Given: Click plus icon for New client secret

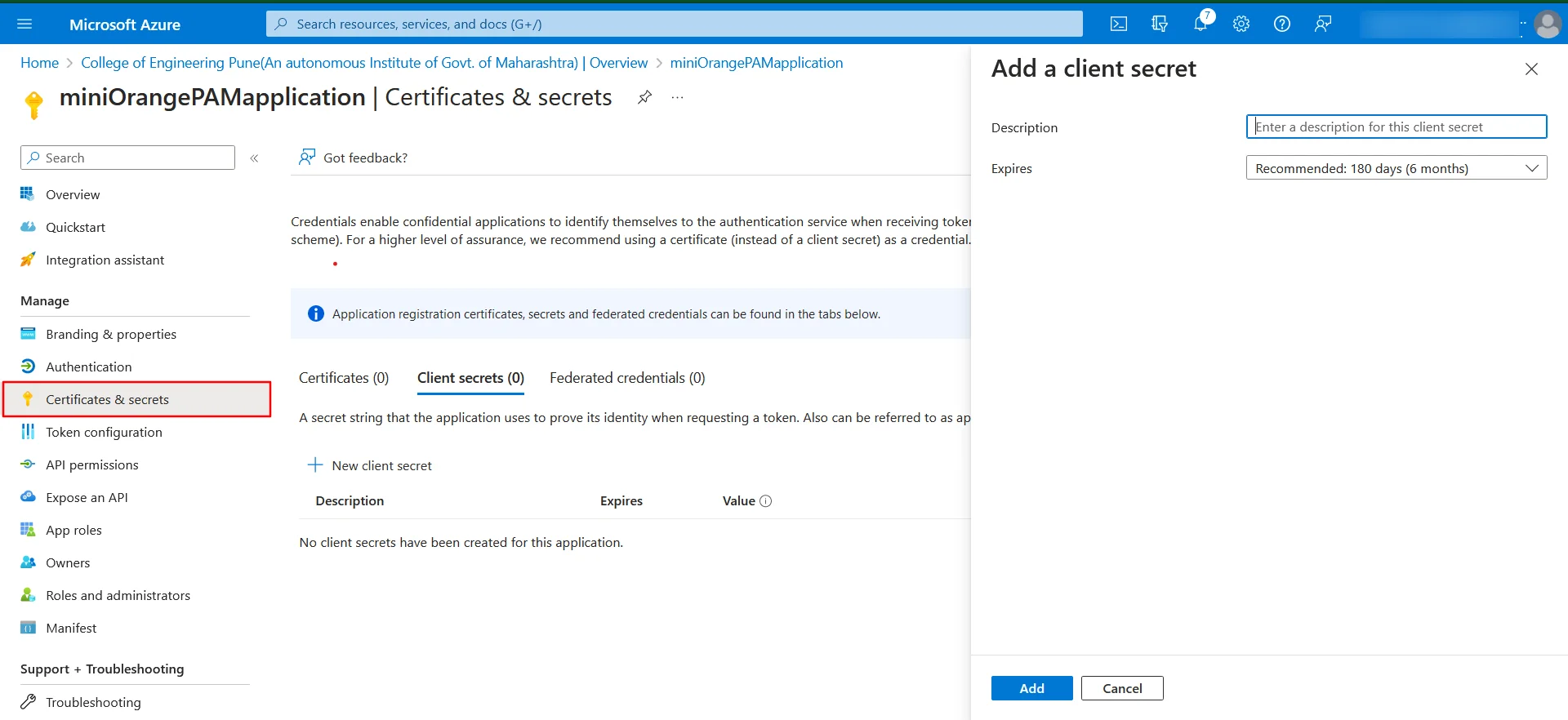Looking at the screenshot, I should tap(315, 465).
